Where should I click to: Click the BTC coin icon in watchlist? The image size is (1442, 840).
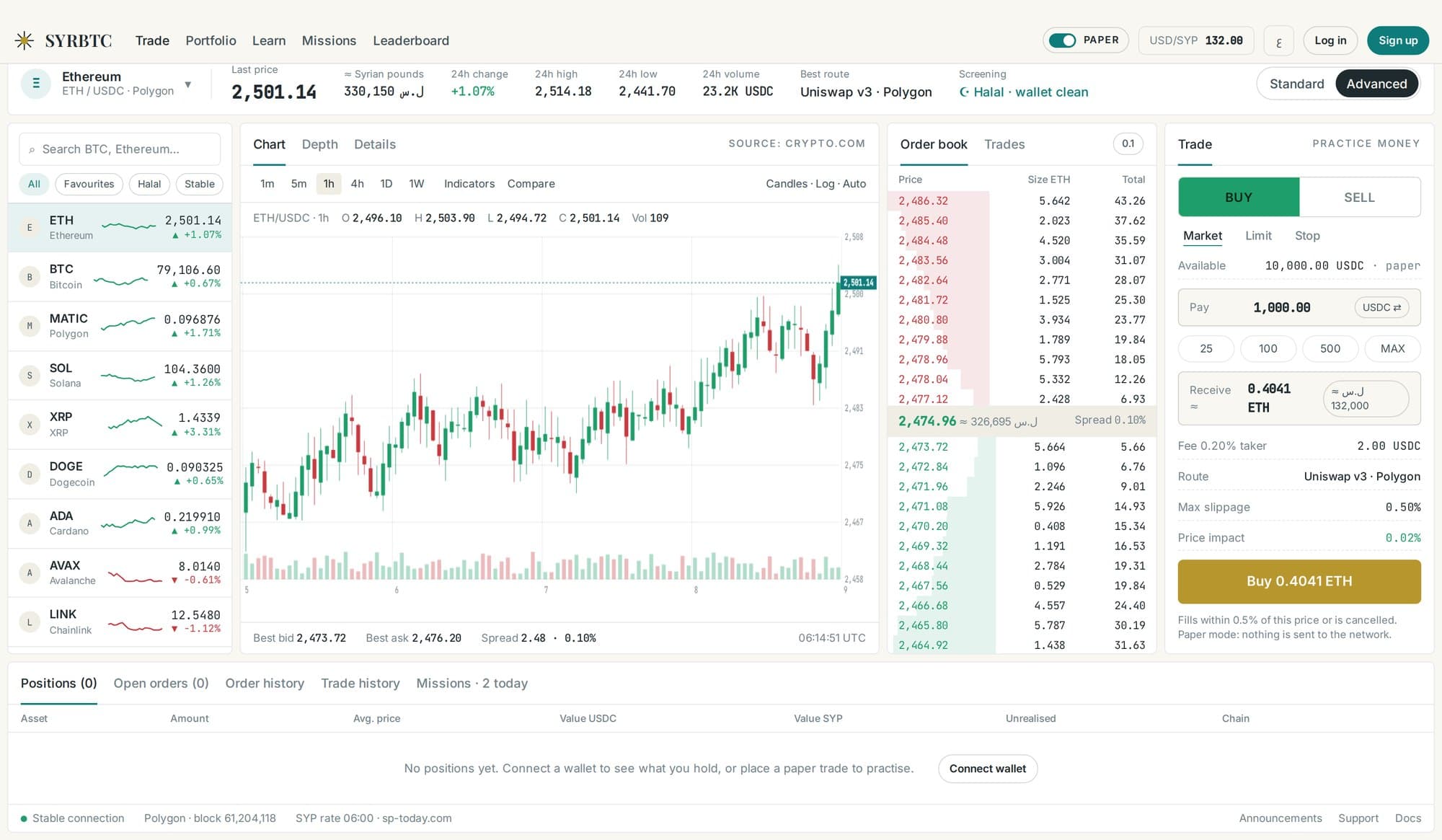(30, 277)
